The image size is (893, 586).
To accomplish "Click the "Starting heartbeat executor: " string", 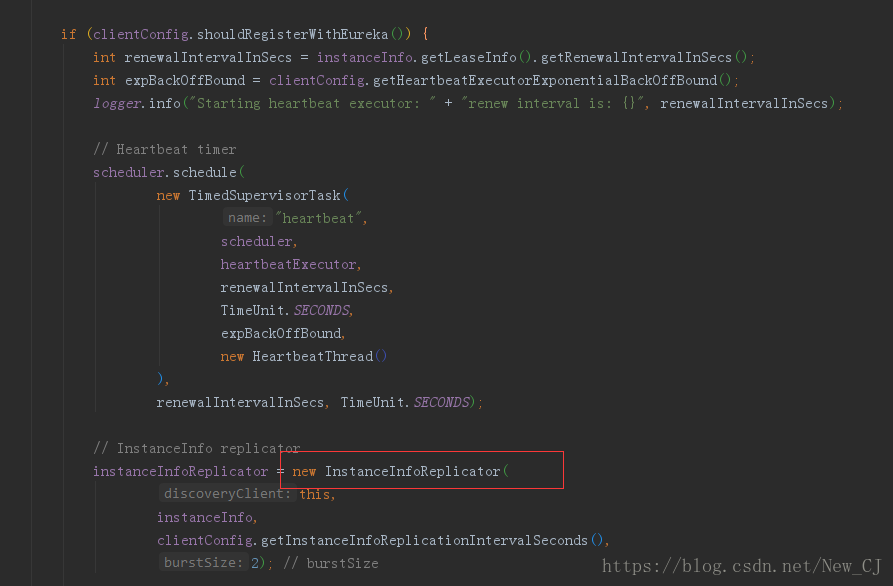I will point(313,104).
